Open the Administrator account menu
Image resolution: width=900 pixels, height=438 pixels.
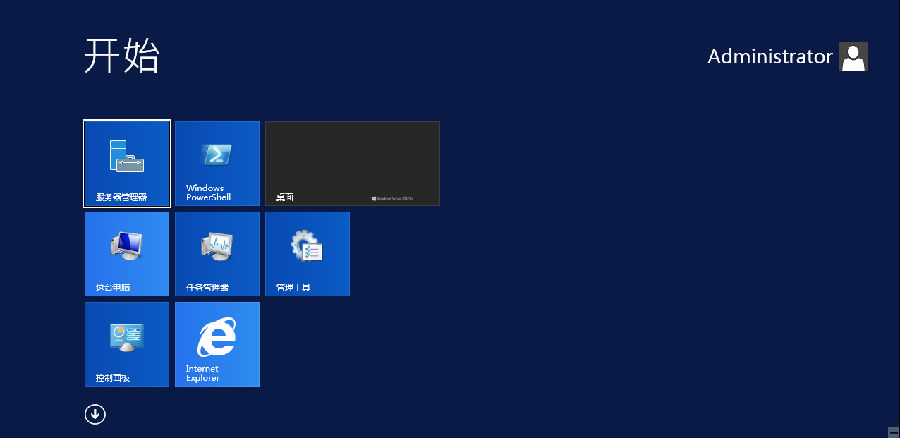788,56
